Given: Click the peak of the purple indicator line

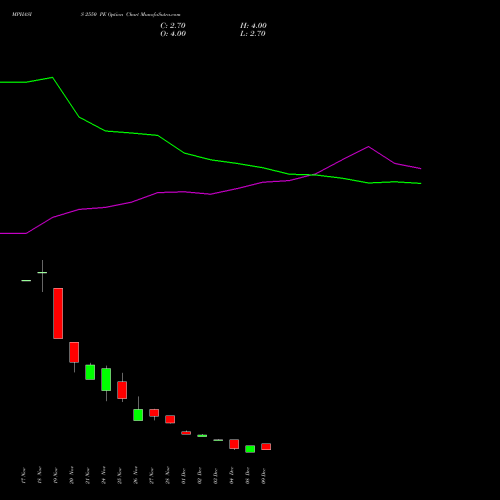Looking at the screenshot, I should (x=368, y=146).
